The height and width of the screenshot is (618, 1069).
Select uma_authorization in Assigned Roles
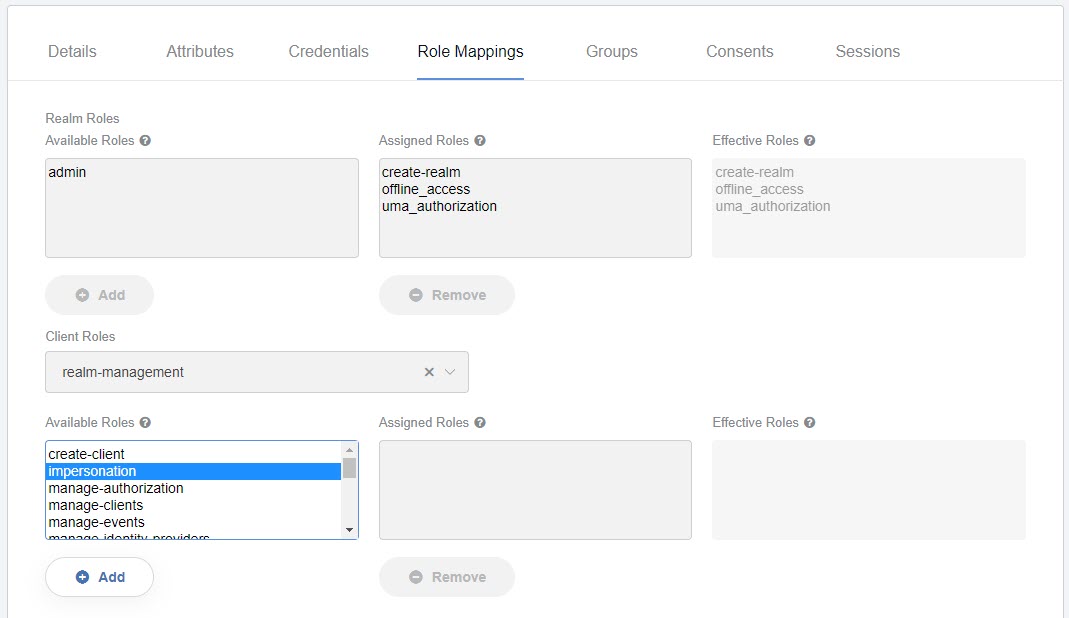coord(439,206)
